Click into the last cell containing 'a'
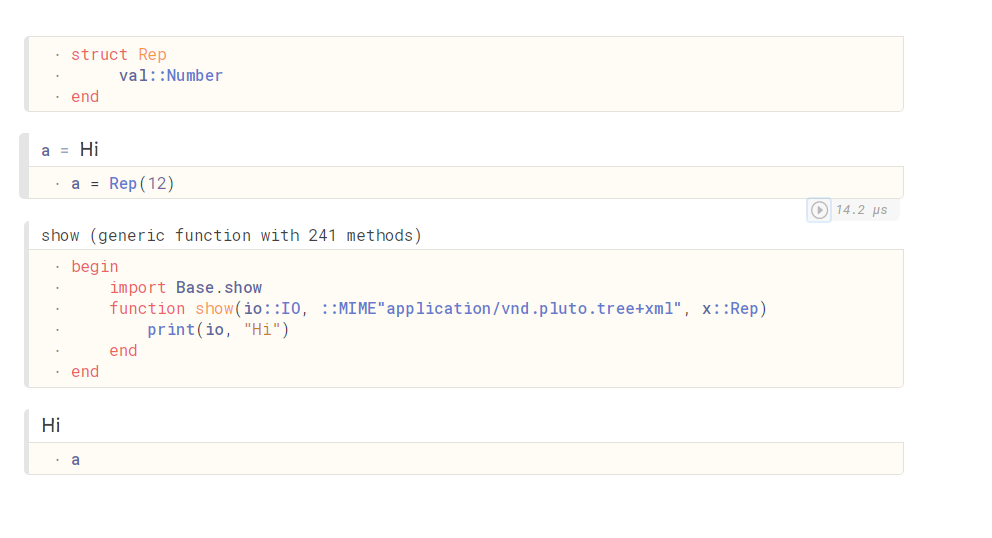 [x=466, y=459]
